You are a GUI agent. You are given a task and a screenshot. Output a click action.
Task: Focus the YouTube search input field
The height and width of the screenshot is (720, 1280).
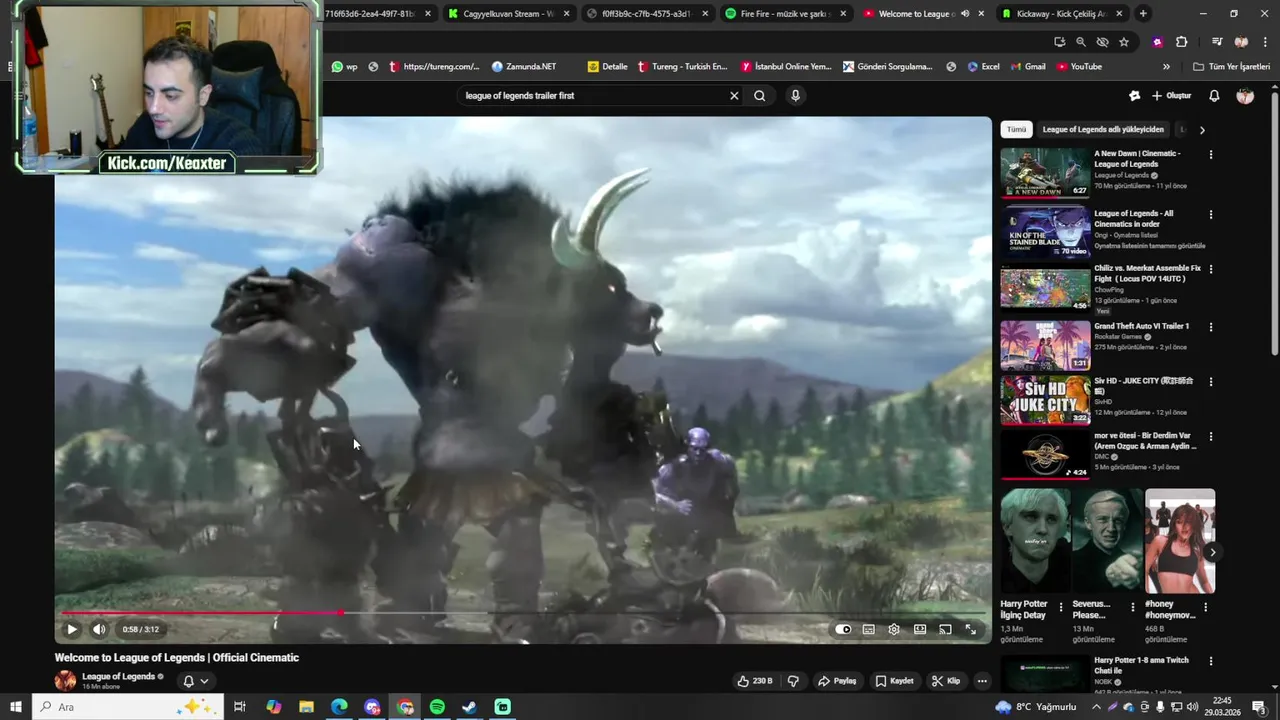pos(592,96)
